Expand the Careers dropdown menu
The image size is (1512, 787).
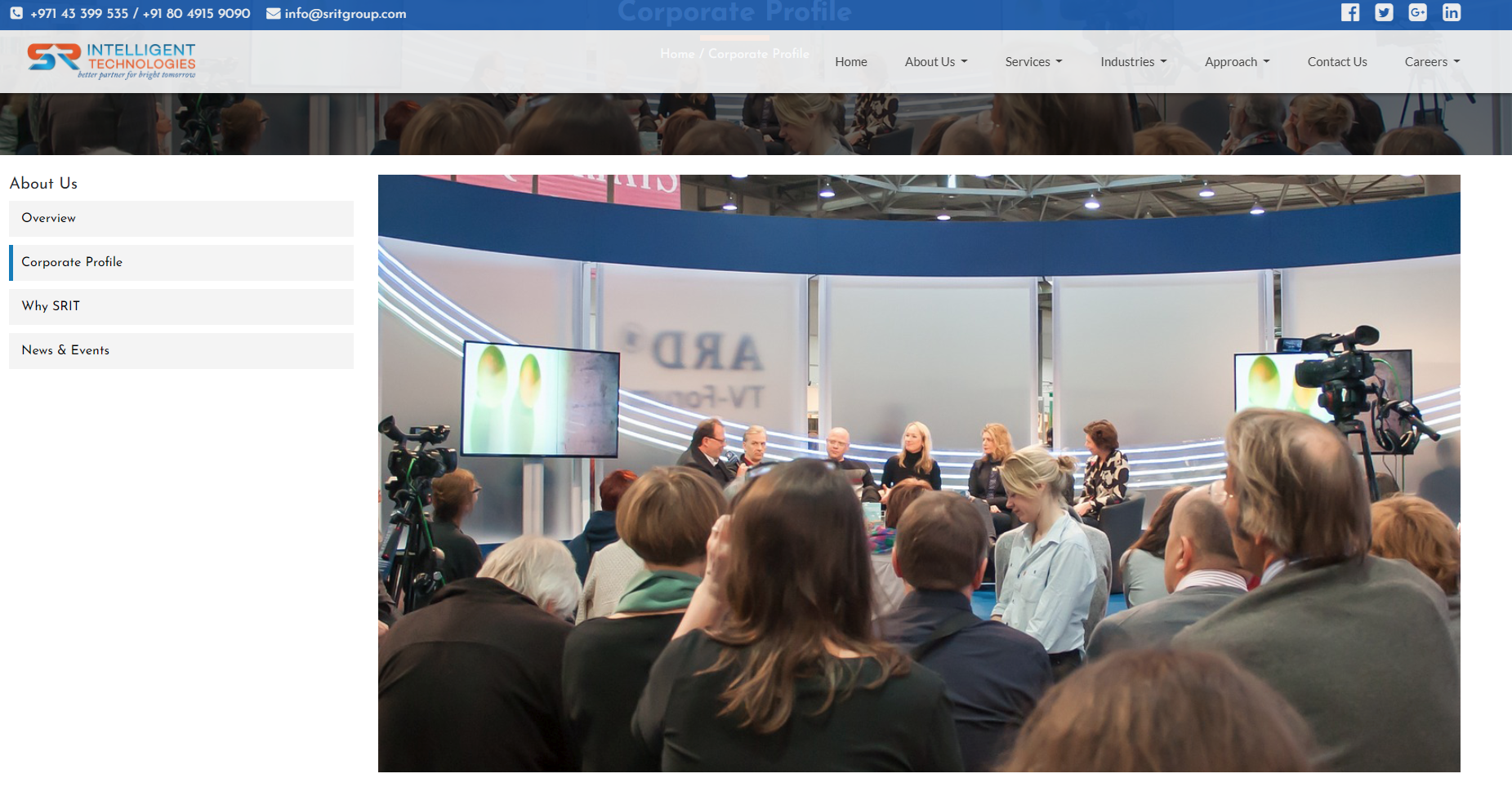point(1432,61)
